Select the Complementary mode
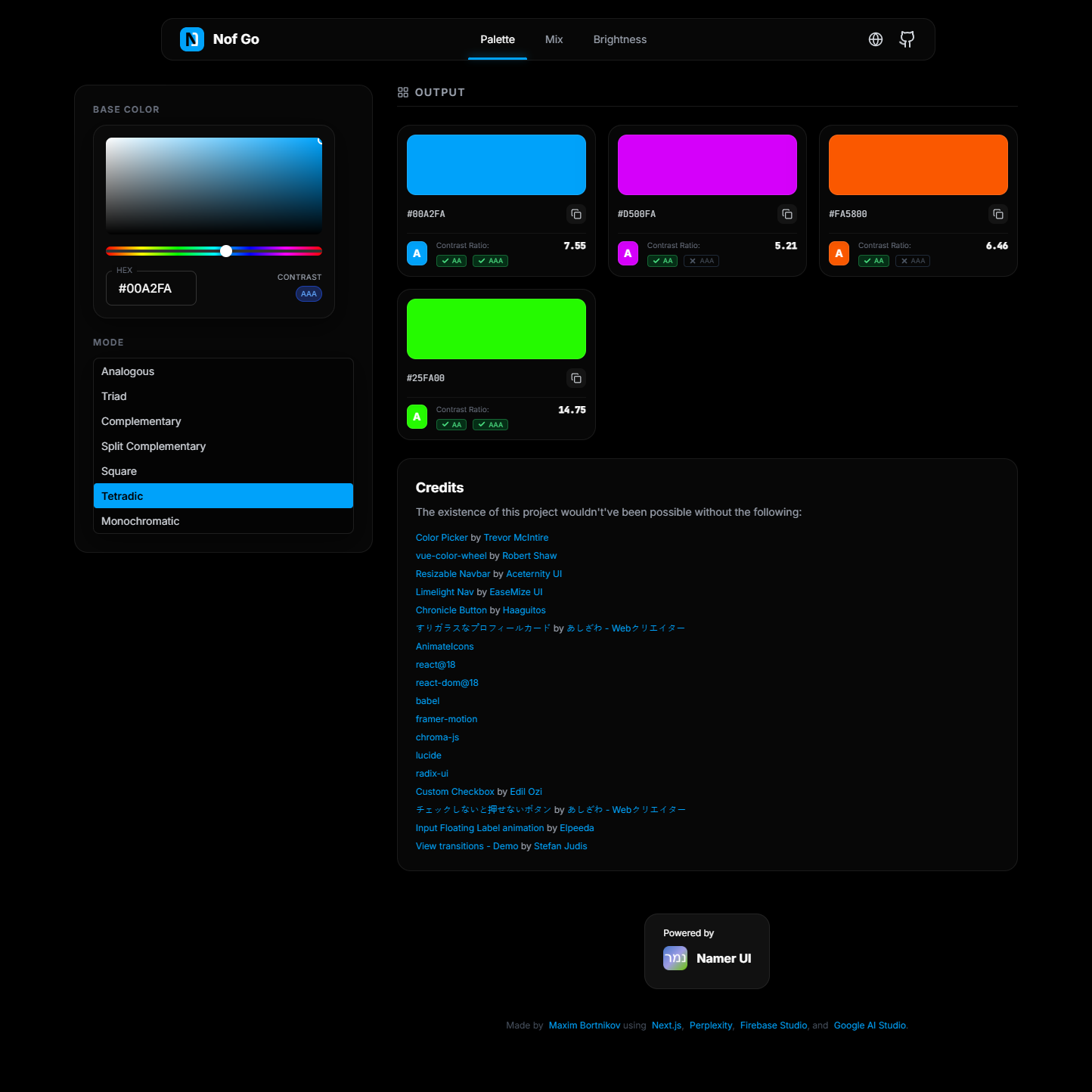The image size is (1092, 1092). (141, 421)
